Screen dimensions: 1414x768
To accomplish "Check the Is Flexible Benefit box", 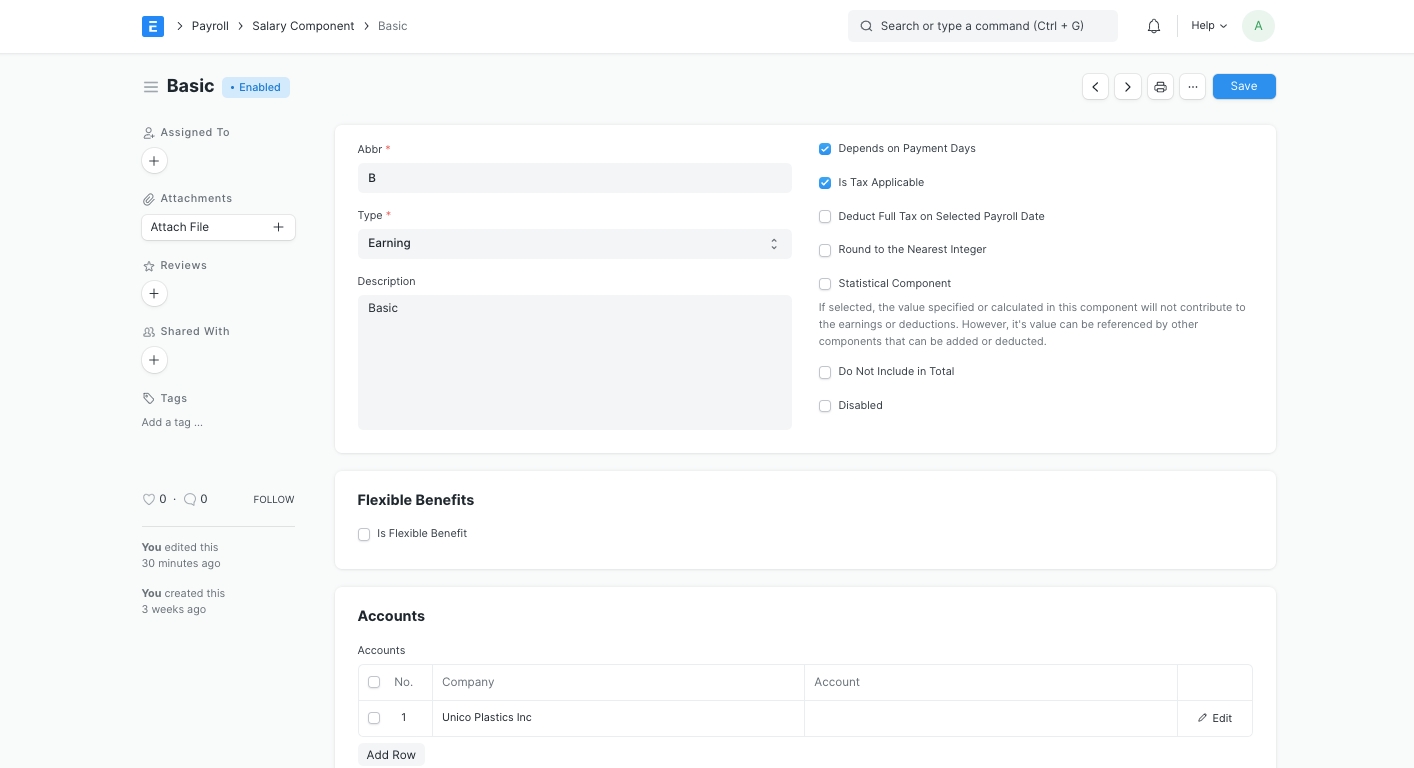I will point(364,534).
